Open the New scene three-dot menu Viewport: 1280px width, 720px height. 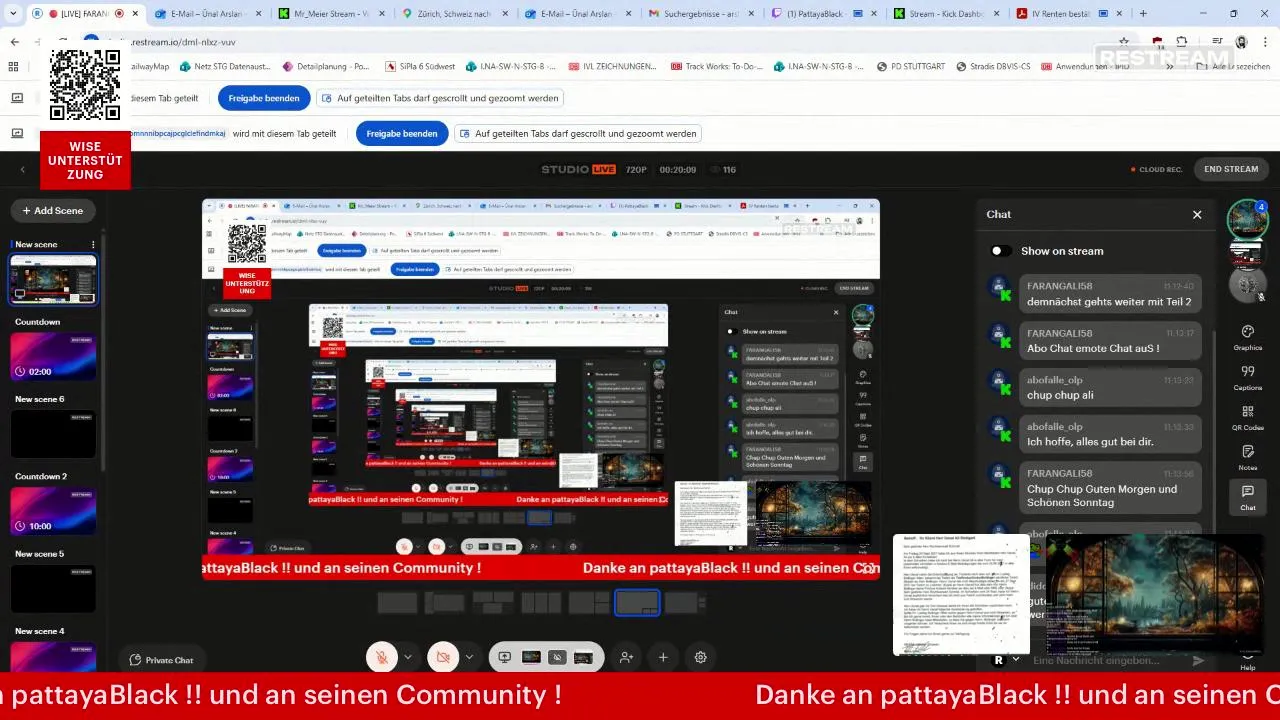pyautogui.click(x=93, y=244)
